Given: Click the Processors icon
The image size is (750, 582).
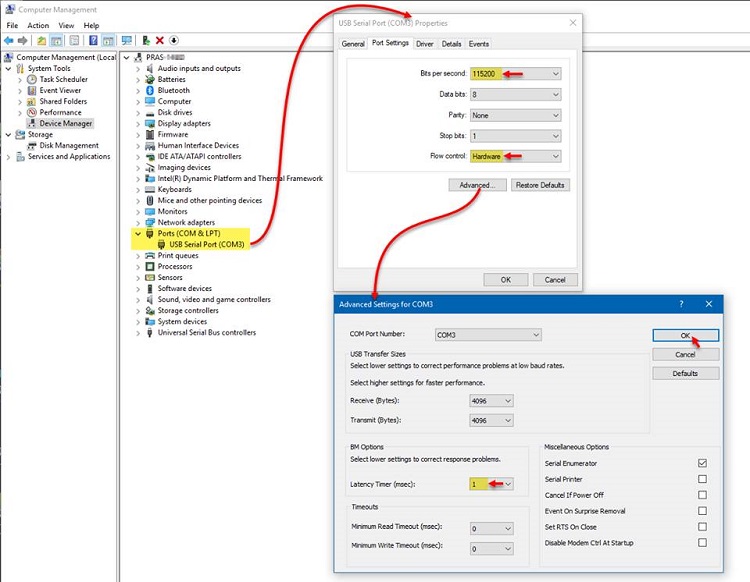Looking at the screenshot, I should [x=150, y=266].
